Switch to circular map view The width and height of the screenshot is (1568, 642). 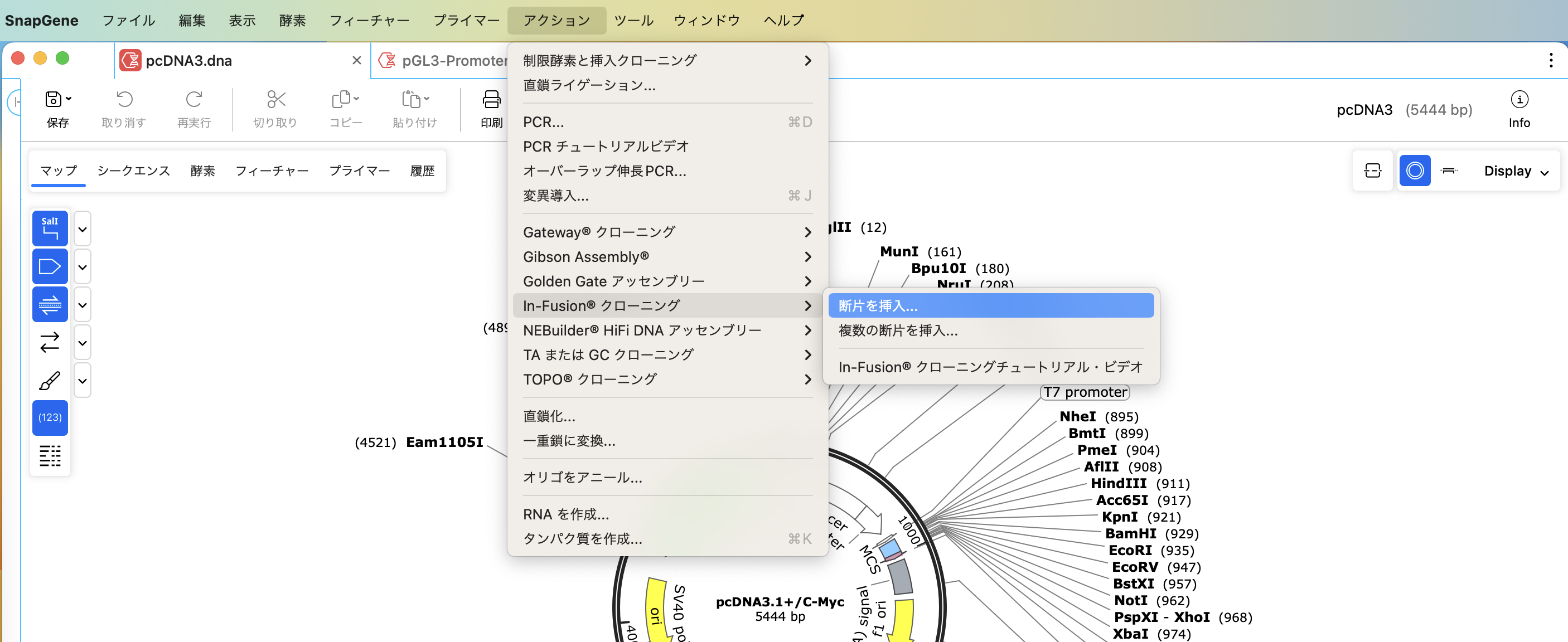1415,171
